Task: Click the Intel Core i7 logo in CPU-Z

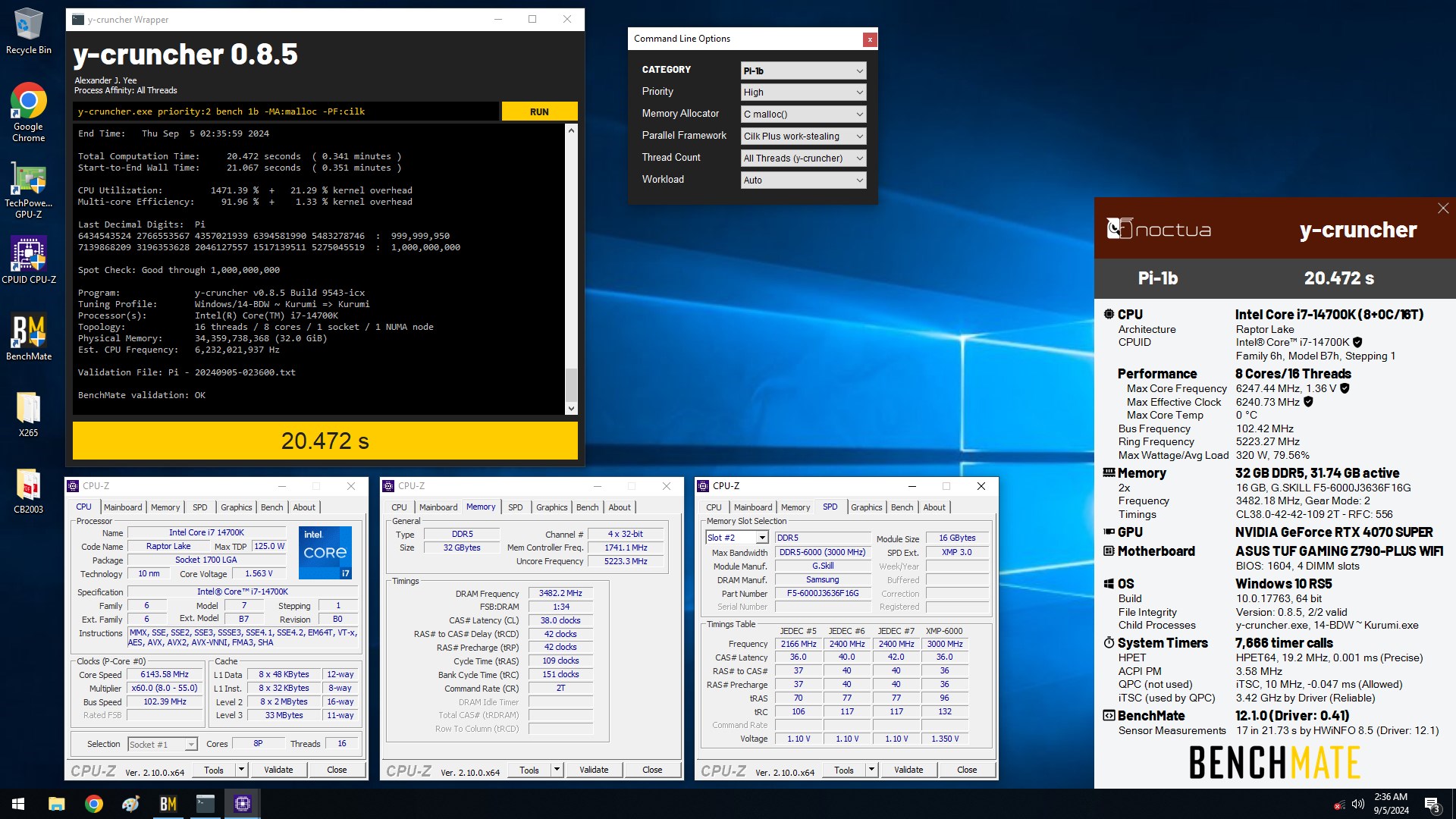Action: [325, 552]
